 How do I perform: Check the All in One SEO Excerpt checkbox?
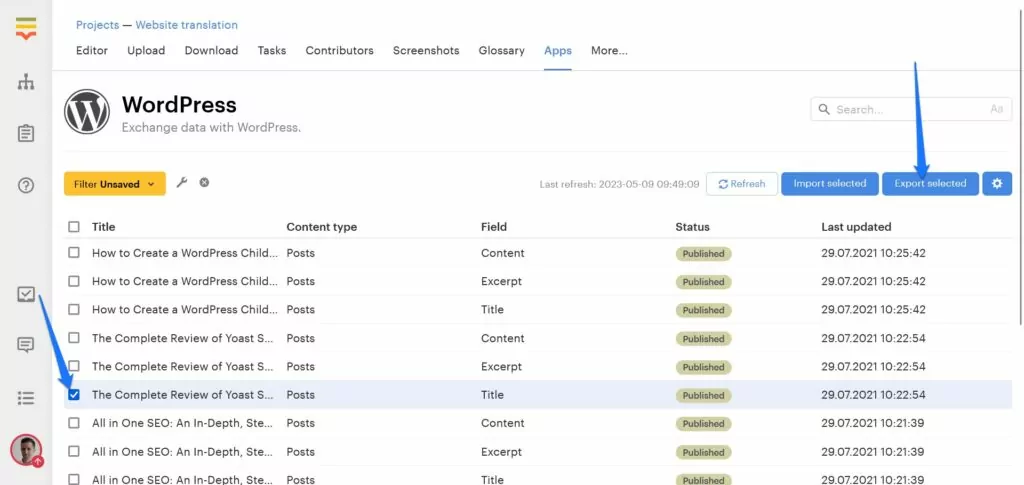click(x=74, y=451)
